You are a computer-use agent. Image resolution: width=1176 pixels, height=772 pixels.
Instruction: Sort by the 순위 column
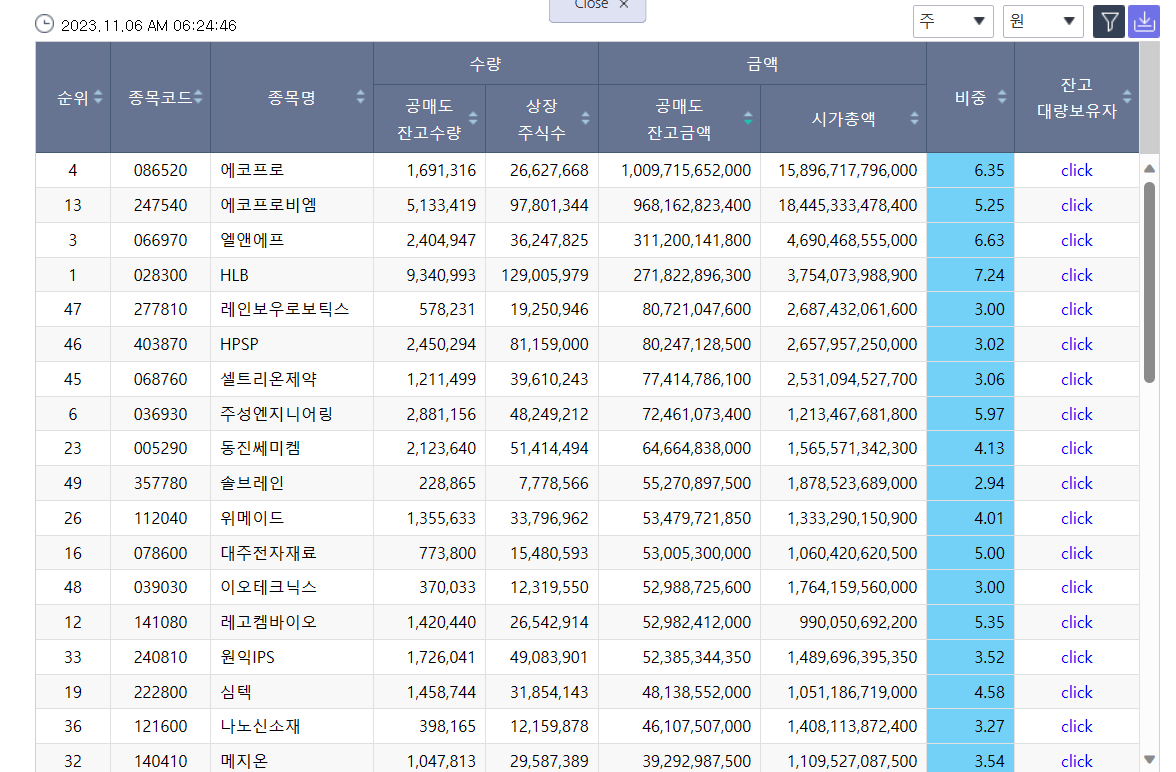98,97
